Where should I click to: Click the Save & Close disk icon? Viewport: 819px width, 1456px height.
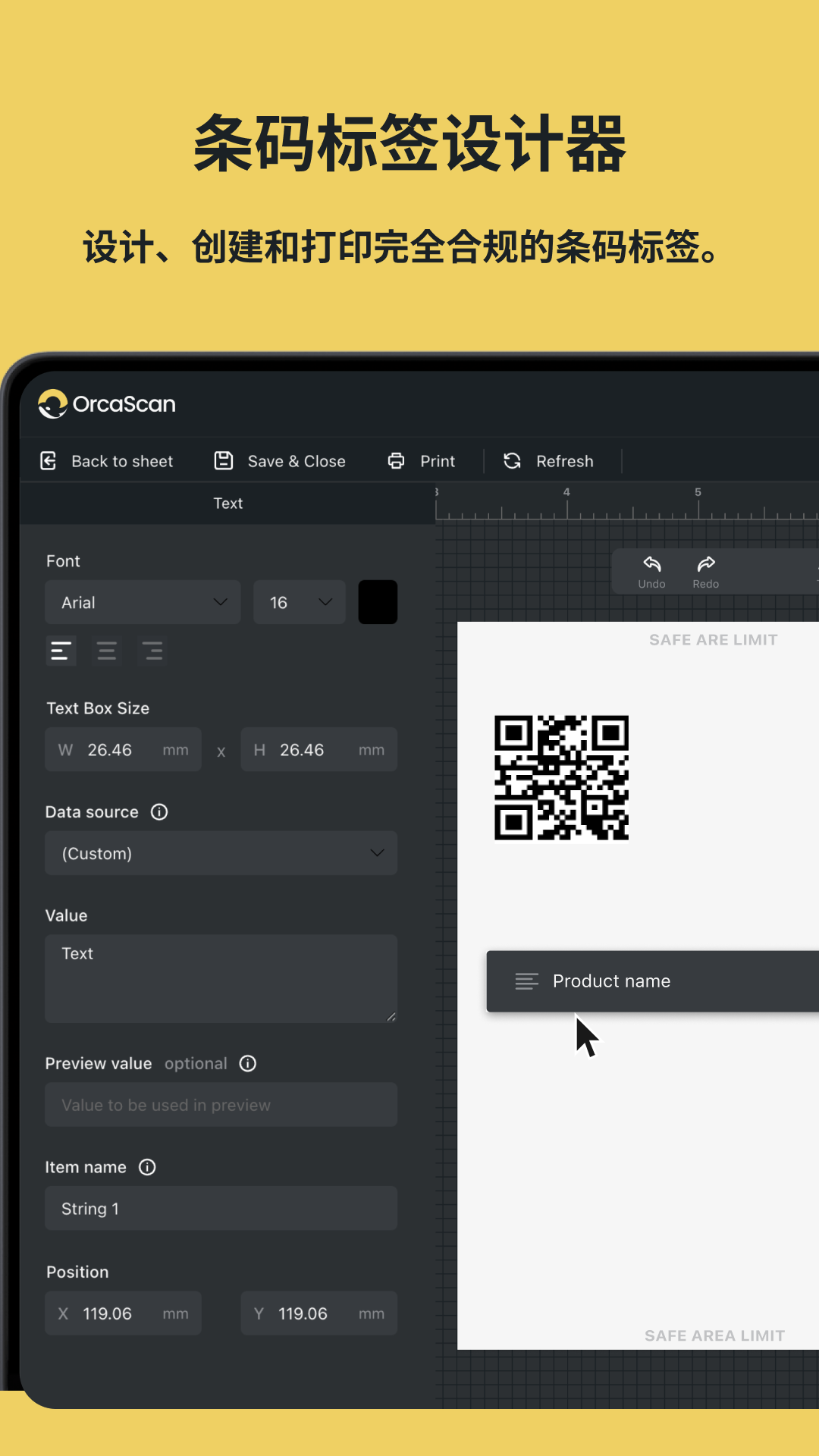click(224, 461)
